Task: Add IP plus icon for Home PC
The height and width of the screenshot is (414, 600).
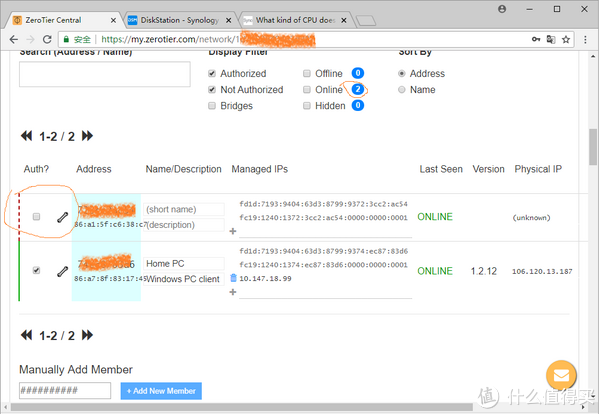Action: (233, 292)
